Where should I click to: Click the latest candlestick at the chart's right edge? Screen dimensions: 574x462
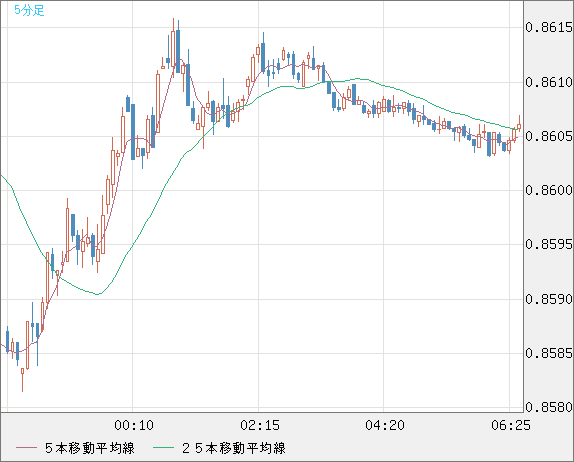click(519, 126)
